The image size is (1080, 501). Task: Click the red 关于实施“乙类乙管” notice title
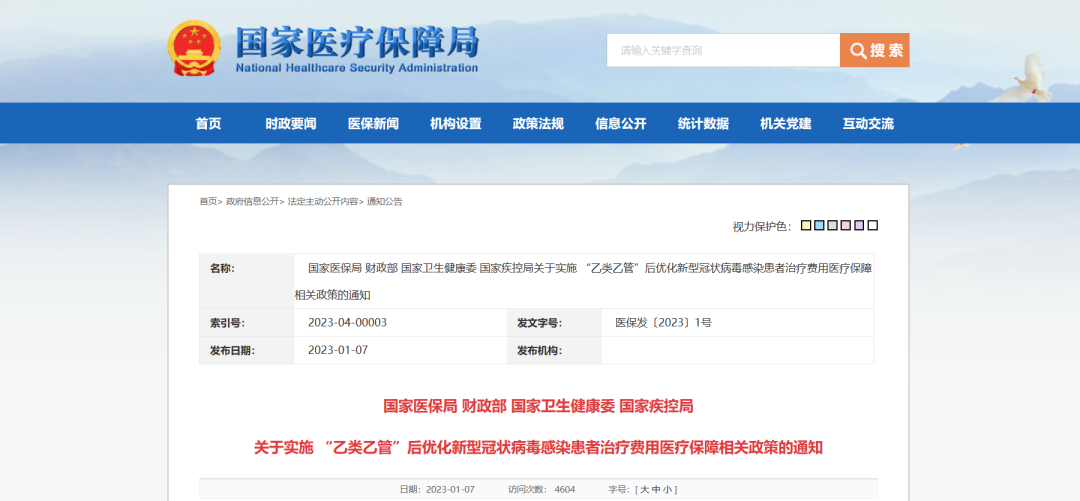(x=538, y=448)
